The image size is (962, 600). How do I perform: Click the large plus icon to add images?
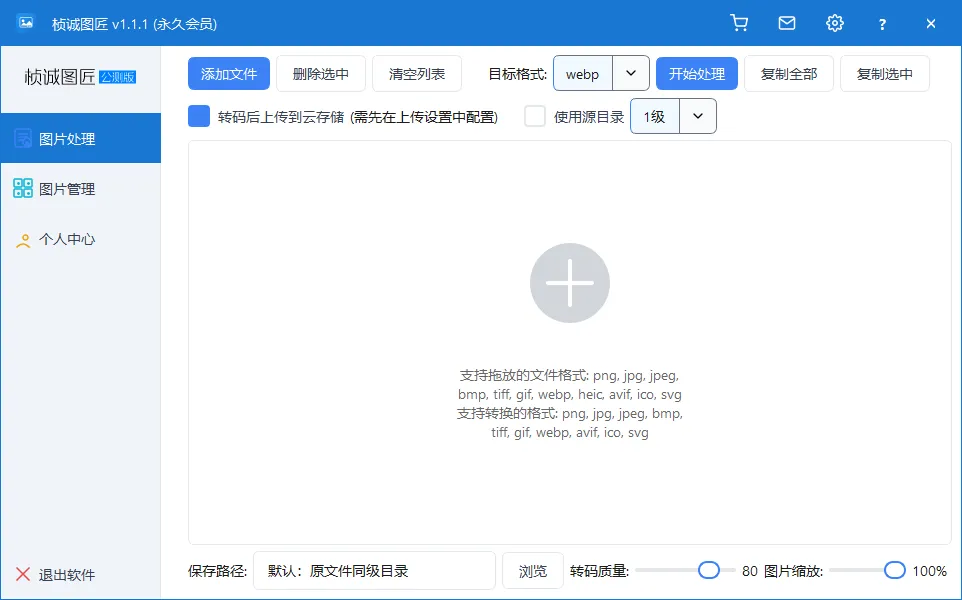570,283
